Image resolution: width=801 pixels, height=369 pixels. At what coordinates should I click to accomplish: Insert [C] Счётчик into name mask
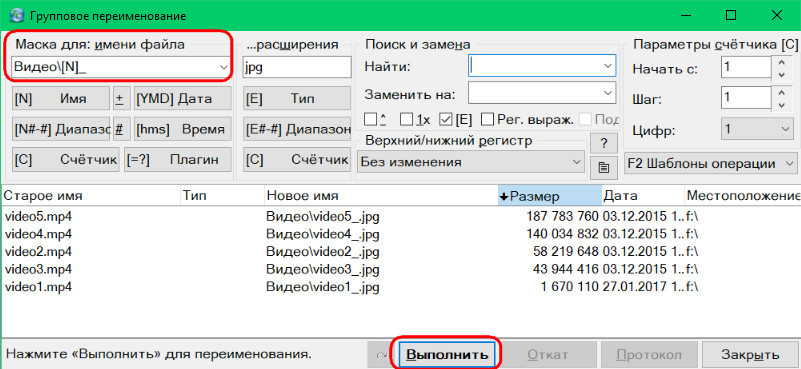click(x=65, y=159)
